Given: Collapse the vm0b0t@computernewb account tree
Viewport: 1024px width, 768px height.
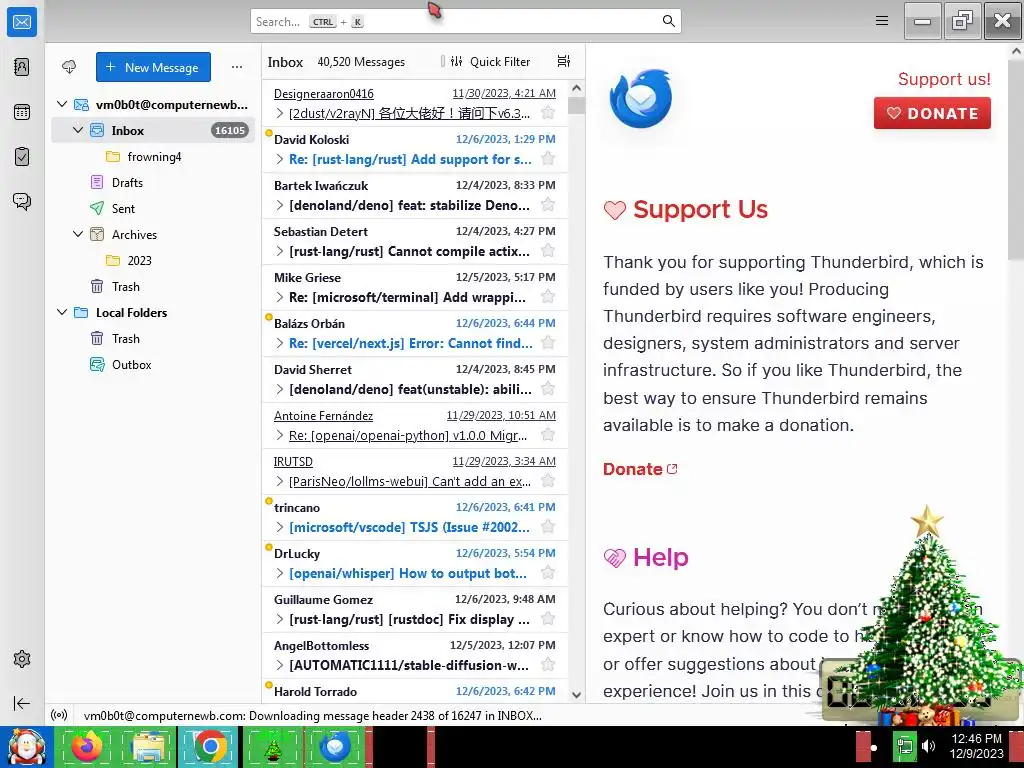Looking at the screenshot, I should (62, 104).
